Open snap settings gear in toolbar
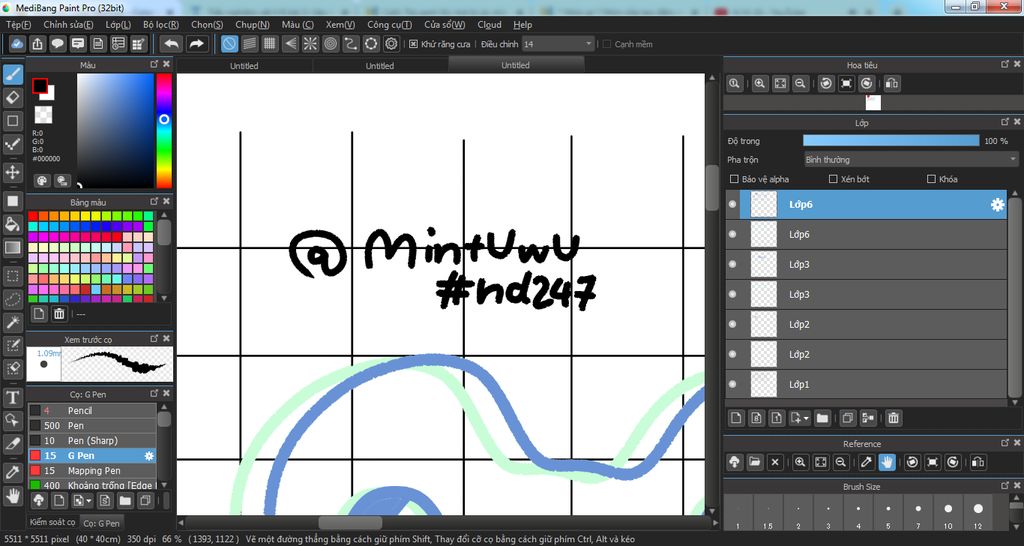 tap(391, 44)
